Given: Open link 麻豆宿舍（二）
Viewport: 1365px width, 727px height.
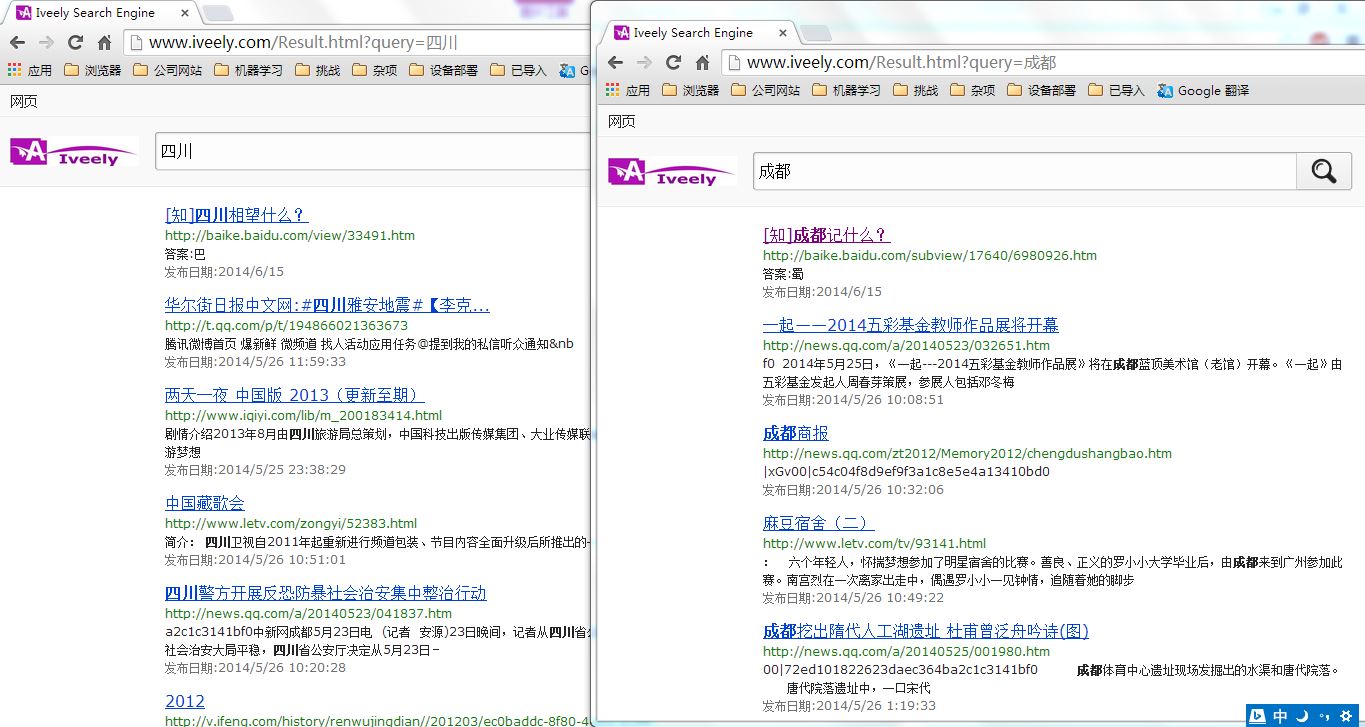Looking at the screenshot, I should pyautogui.click(x=818, y=523).
